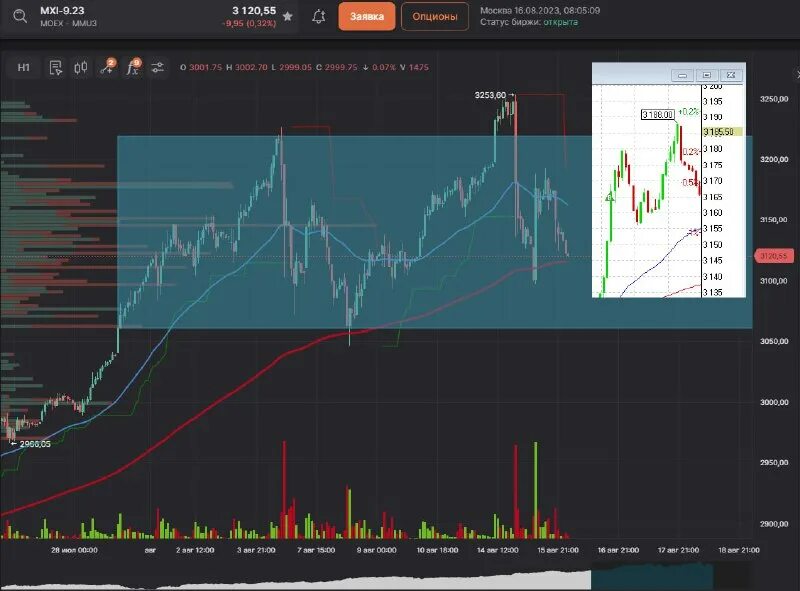The height and width of the screenshot is (591, 800).
Task: Click the 3050,00 price axis label
Action: click(773, 341)
